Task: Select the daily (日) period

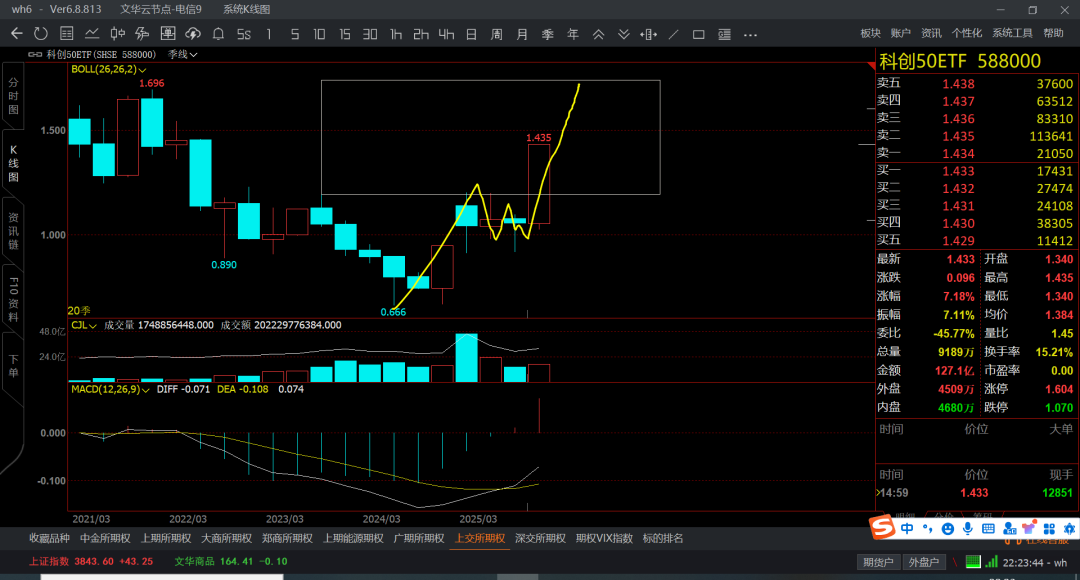Action: coord(471,34)
